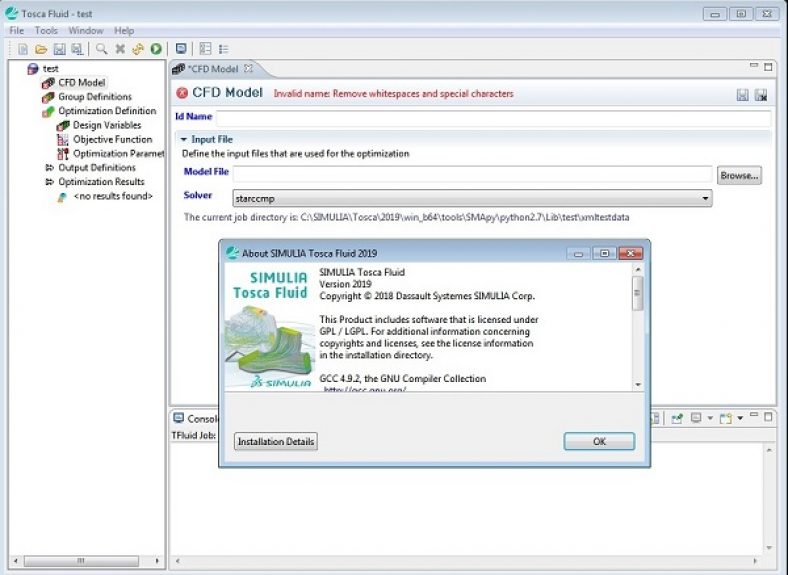Viewport: 788px width, 575px height.
Task: Click the current job directory path text
Action: 406,217
